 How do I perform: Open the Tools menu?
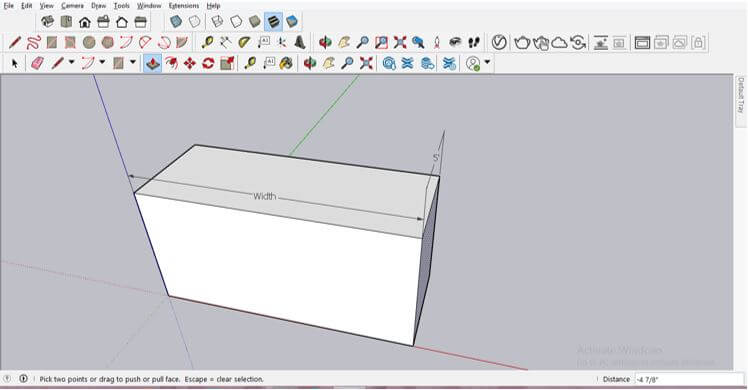tap(122, 6)
